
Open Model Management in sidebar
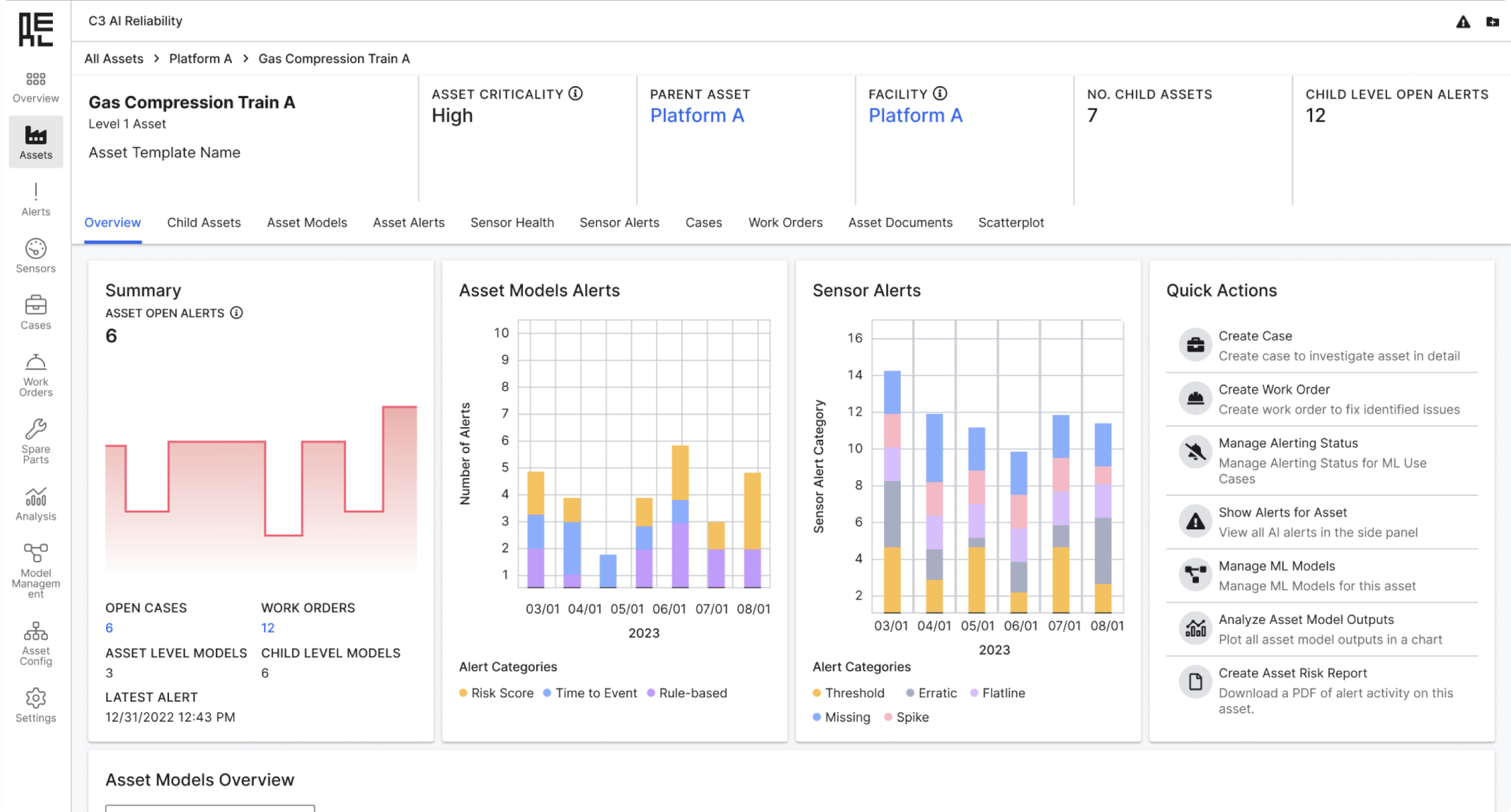[36, 571]
